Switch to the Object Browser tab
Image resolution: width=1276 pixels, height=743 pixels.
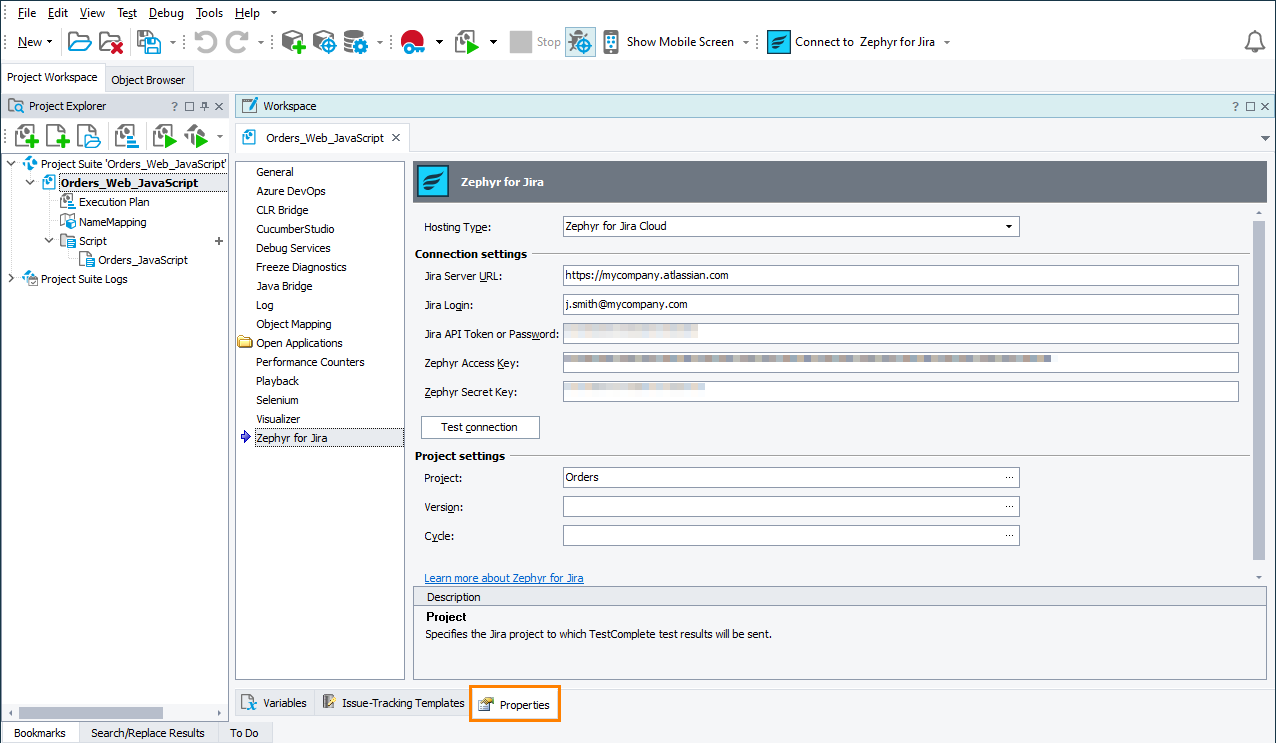tap(148, 78)
